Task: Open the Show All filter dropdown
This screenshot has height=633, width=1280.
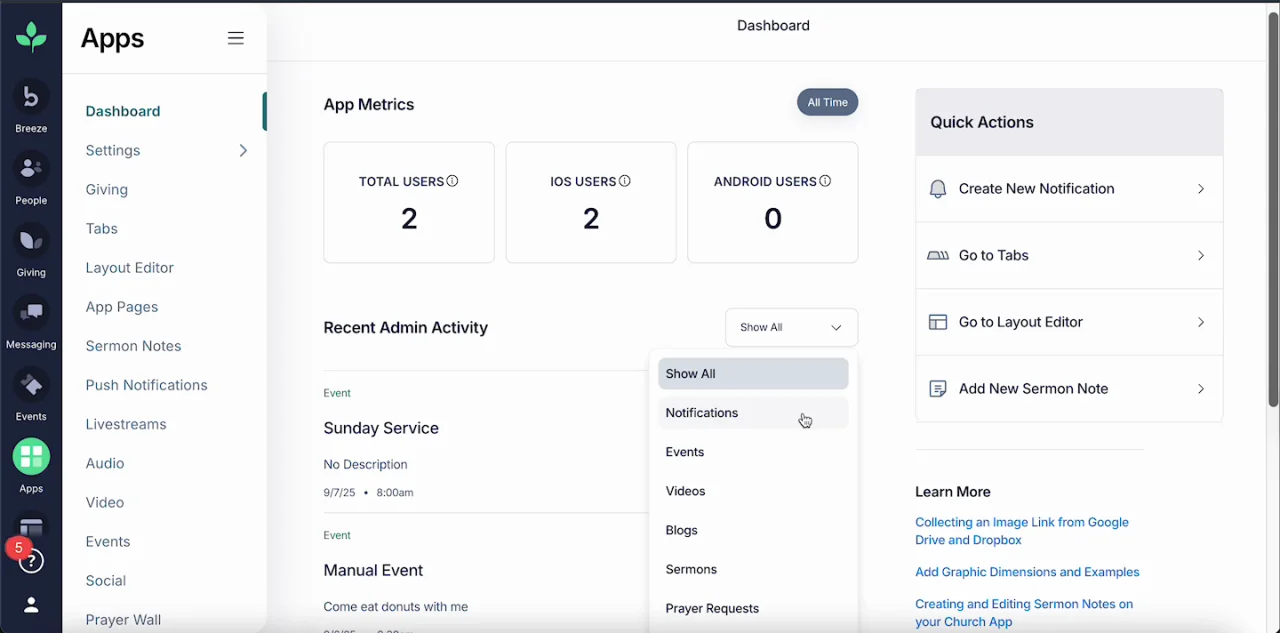Action: 790,327
